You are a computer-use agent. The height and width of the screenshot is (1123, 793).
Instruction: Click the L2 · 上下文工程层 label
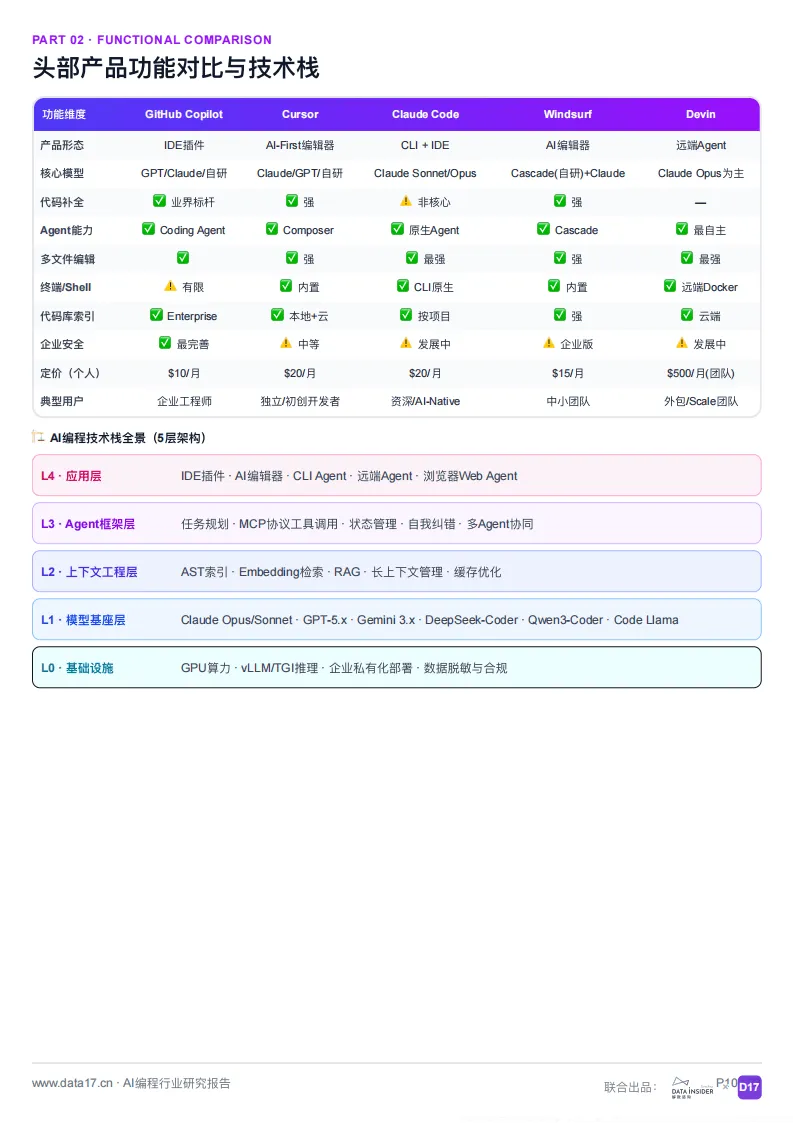click(89, 572)
